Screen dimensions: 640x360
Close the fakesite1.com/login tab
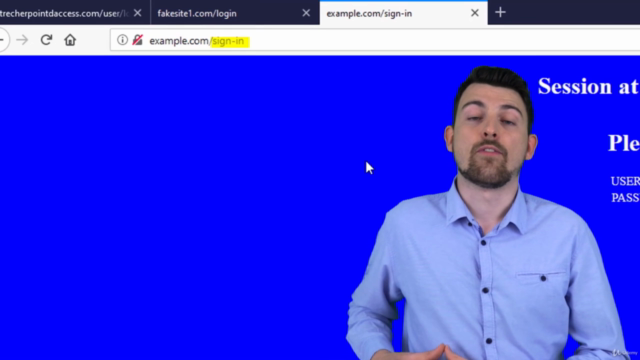pyautogui.click(x=306, y=13)
